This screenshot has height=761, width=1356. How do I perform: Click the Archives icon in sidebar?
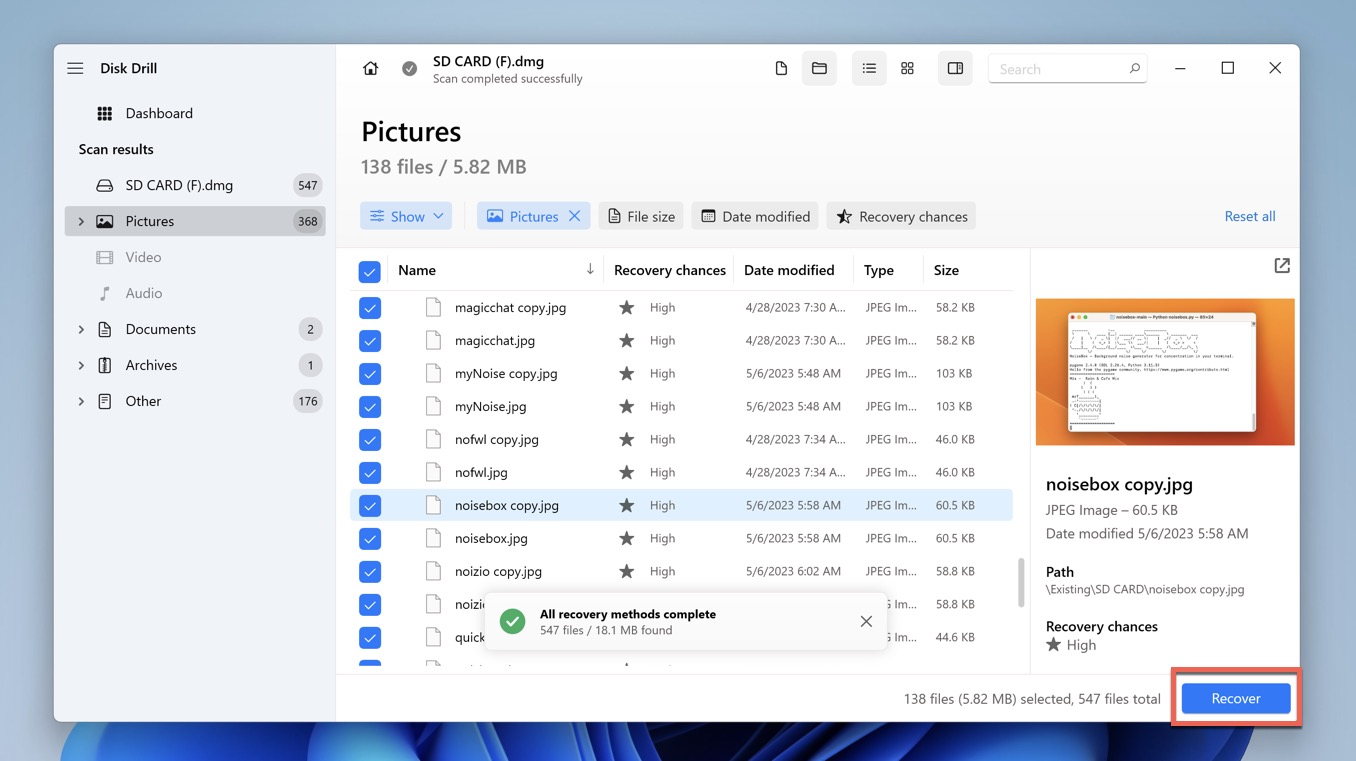(104, 365)
